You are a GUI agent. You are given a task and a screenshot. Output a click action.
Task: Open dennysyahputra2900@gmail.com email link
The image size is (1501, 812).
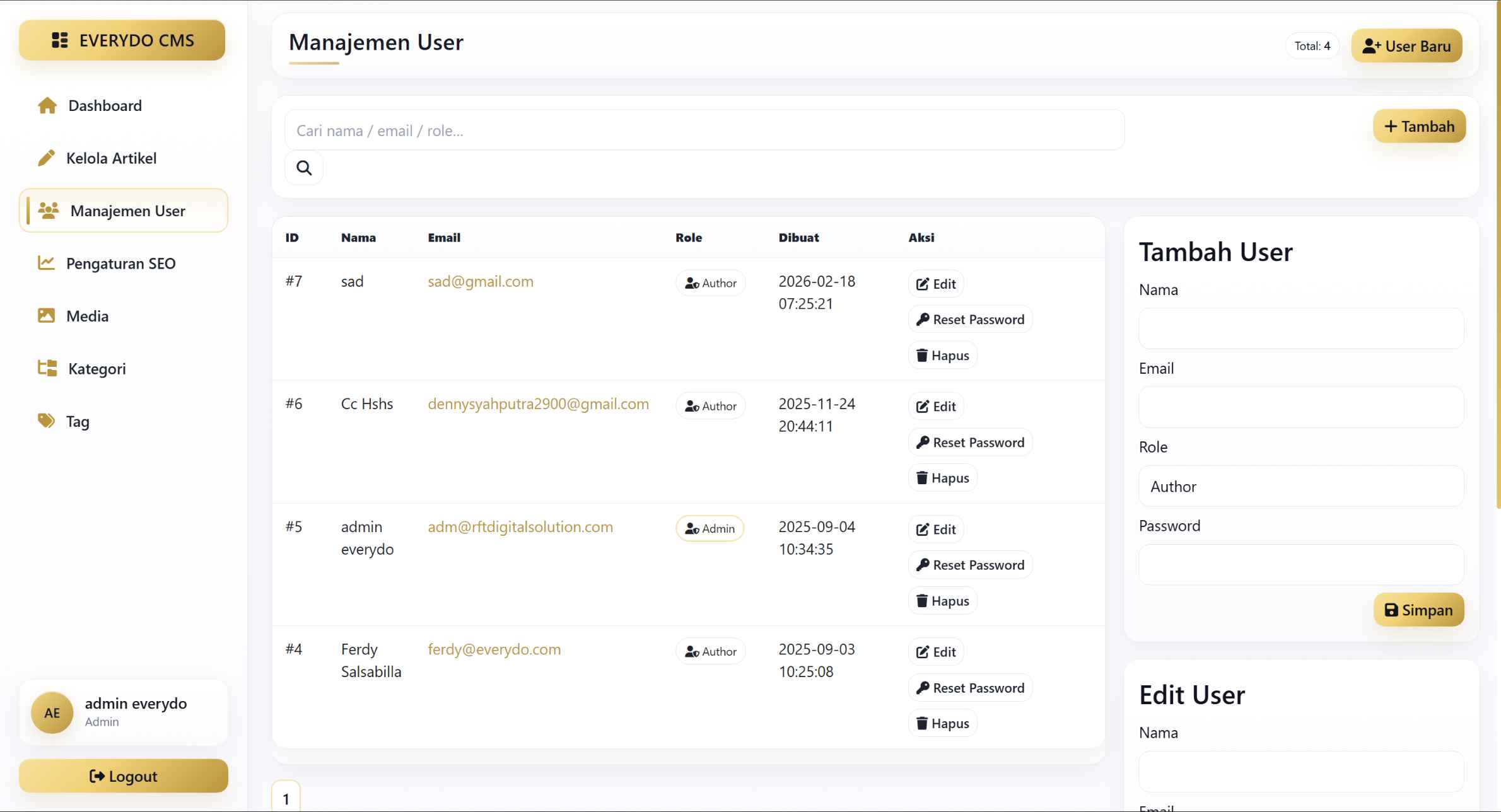tap(538, 403)
